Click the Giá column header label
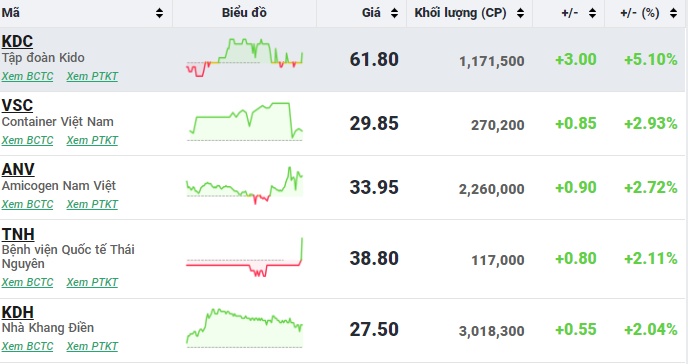 [371, 13]
